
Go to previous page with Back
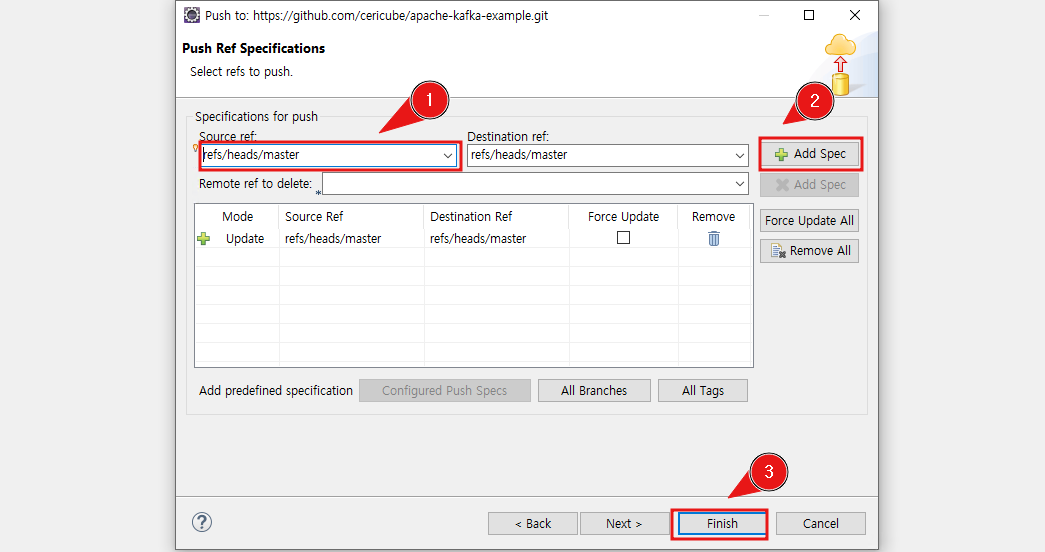532,523
